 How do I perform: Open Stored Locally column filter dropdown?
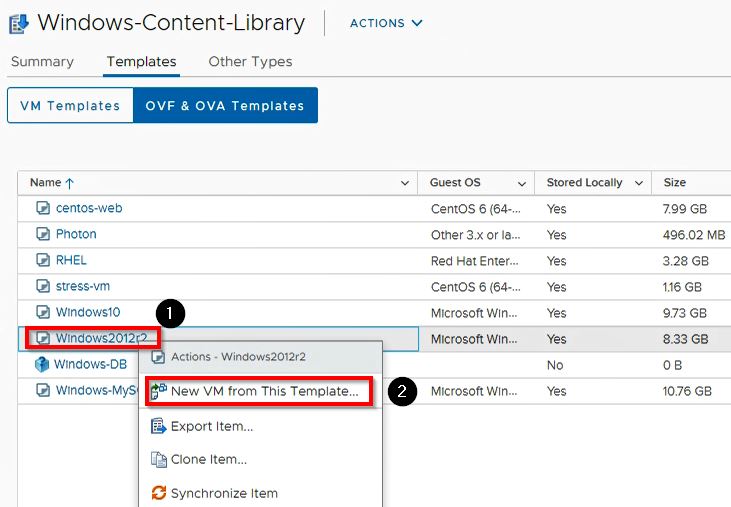[638, 183]
